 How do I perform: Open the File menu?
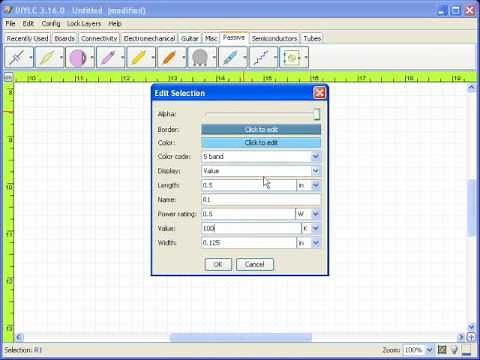pyautogui.click(x=10, y=24)
